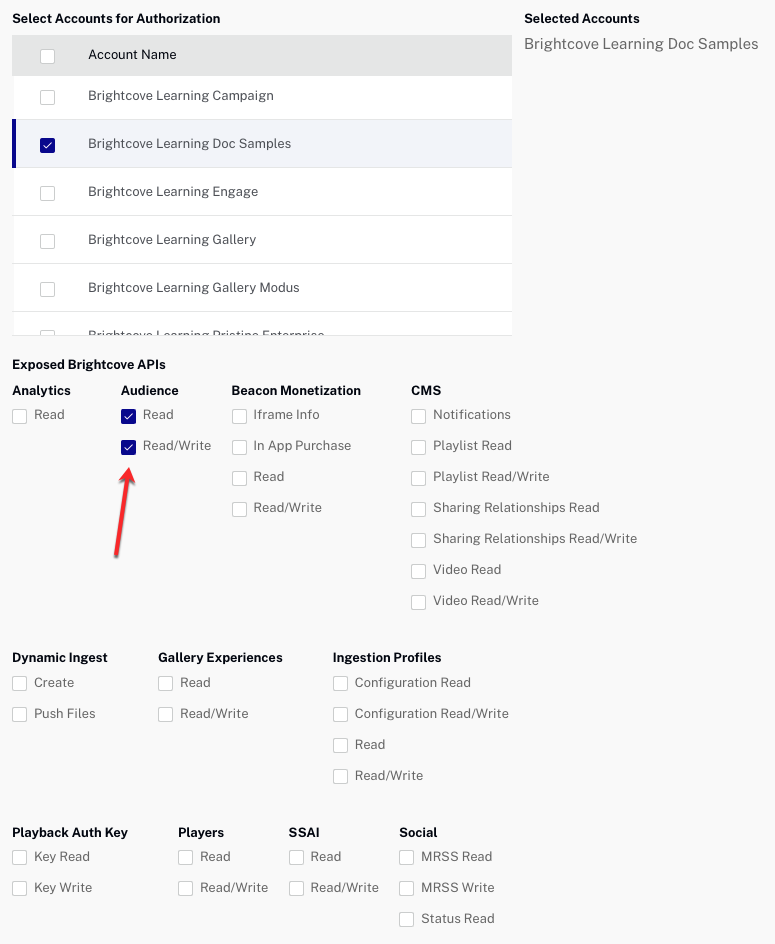The width and height of the screenshot is (775, 944).
Task: Check the Brightcove Learning Gallery account
Action: (x=47, y=240)
